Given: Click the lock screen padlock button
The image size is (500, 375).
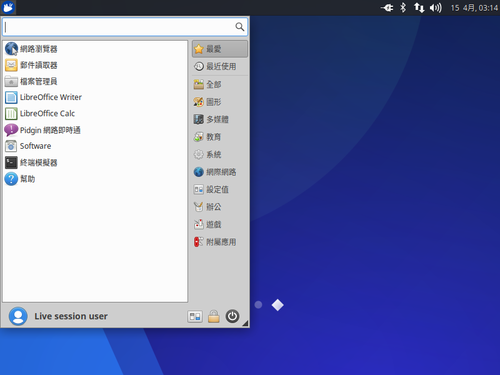Looking at the screenshot, I should (x=214, y=316).
